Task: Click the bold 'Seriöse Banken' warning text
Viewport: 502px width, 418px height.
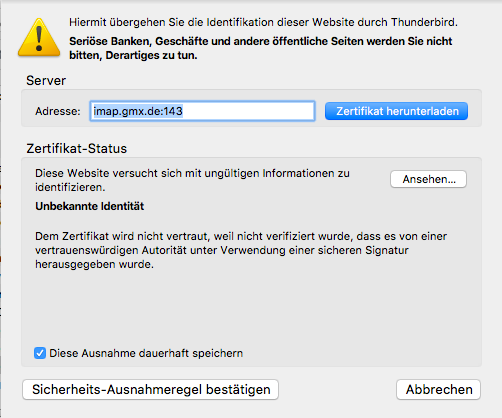Action: coord(261,48)
